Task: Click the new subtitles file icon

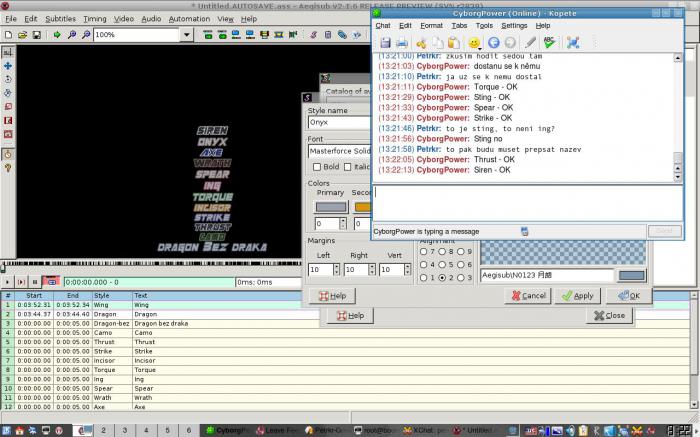Action: (x=8, y=35)
